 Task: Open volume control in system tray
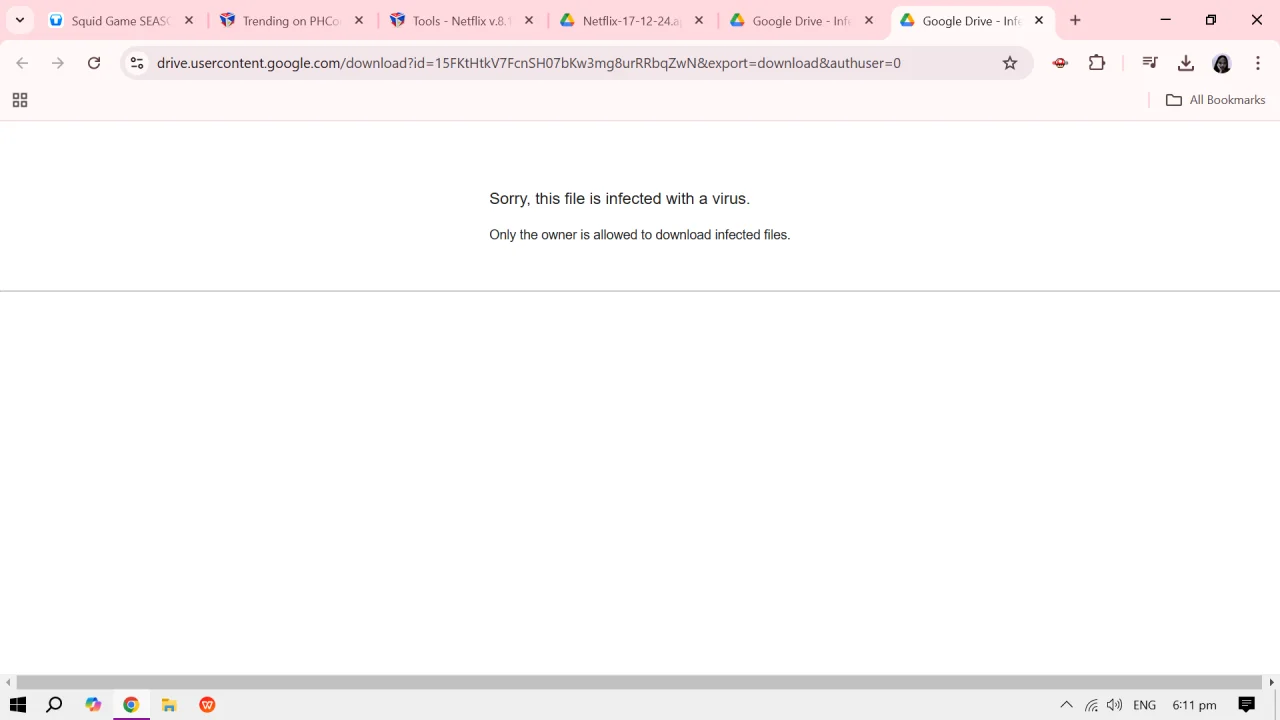pos(1114,705)
